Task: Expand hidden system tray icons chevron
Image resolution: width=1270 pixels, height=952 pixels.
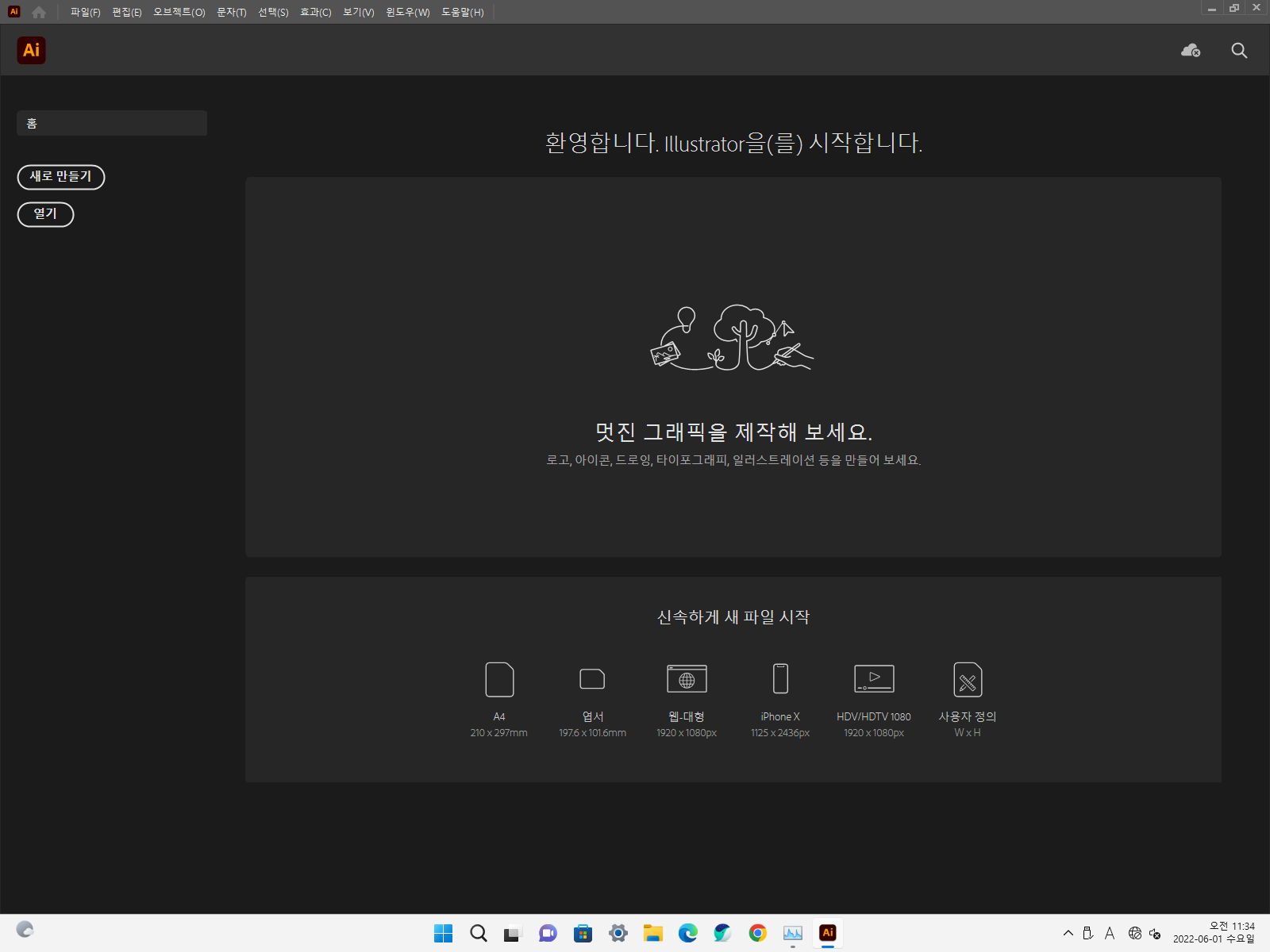Action: 1068,933
